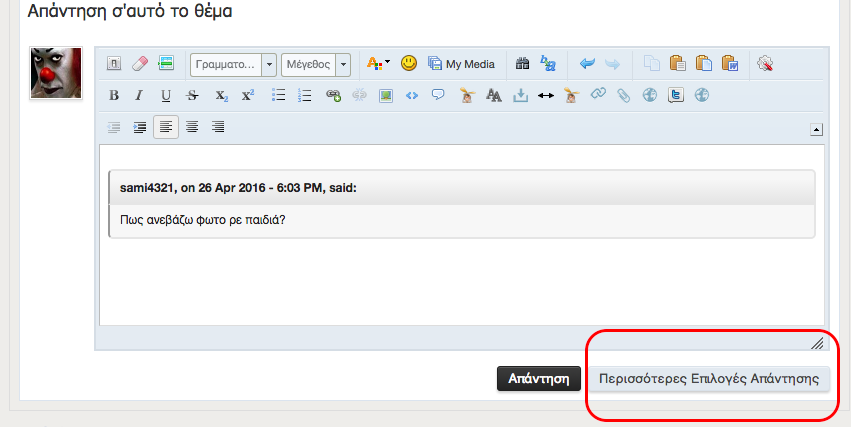Screen dimensions: 851x427
Task: Click Paste from Word icon
Action: point(730,64)
